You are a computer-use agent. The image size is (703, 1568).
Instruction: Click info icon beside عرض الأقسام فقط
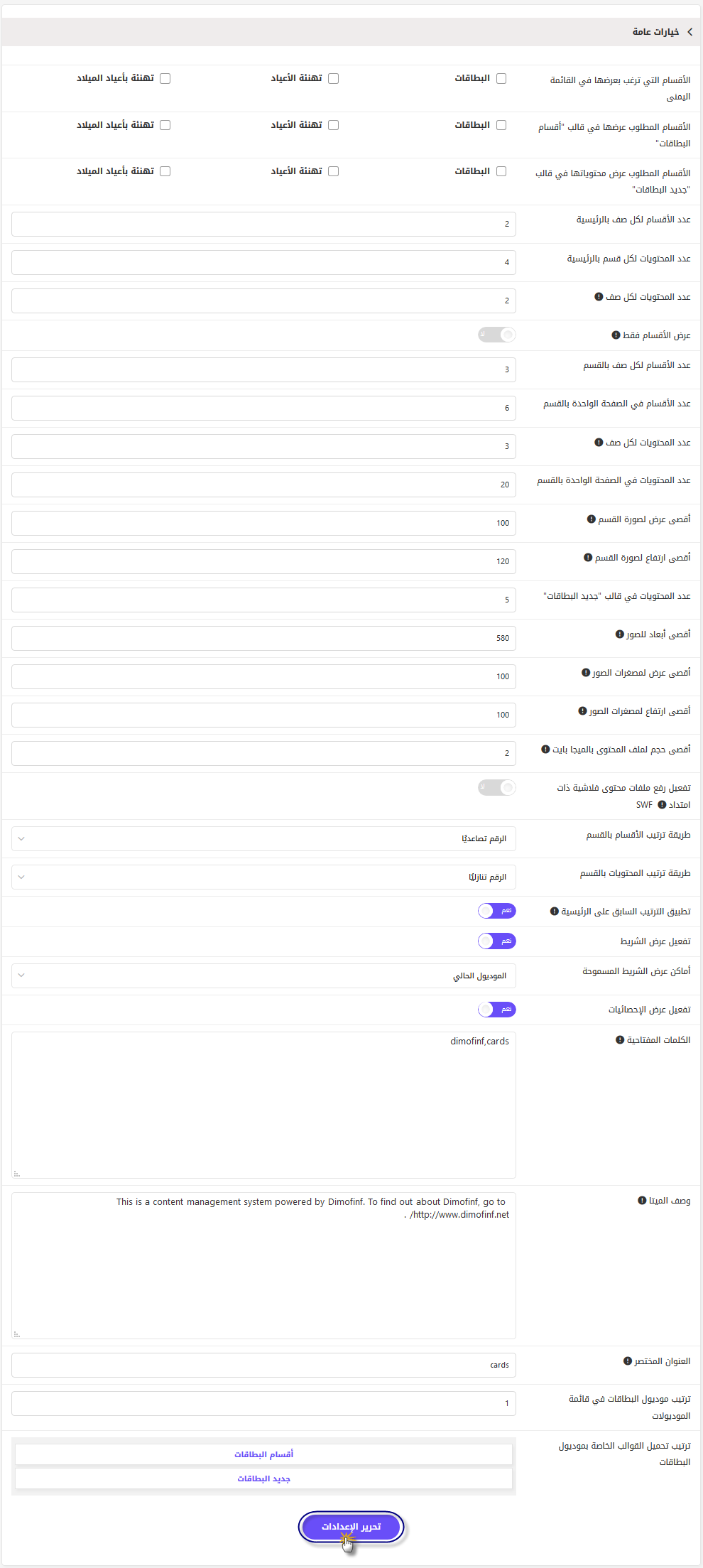pos(616,335)
